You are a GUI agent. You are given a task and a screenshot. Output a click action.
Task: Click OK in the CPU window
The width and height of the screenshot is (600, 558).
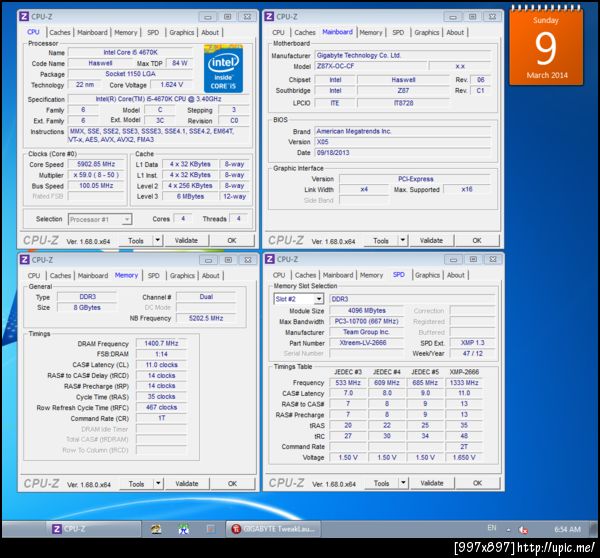point(232,241)
